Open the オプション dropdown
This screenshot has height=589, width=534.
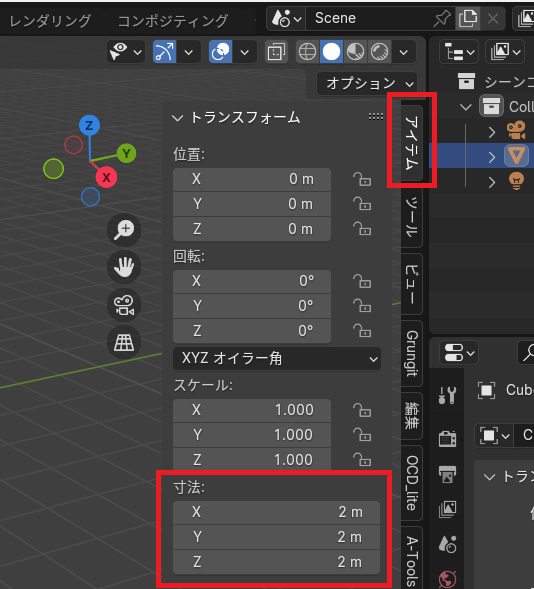coord(367,83)
